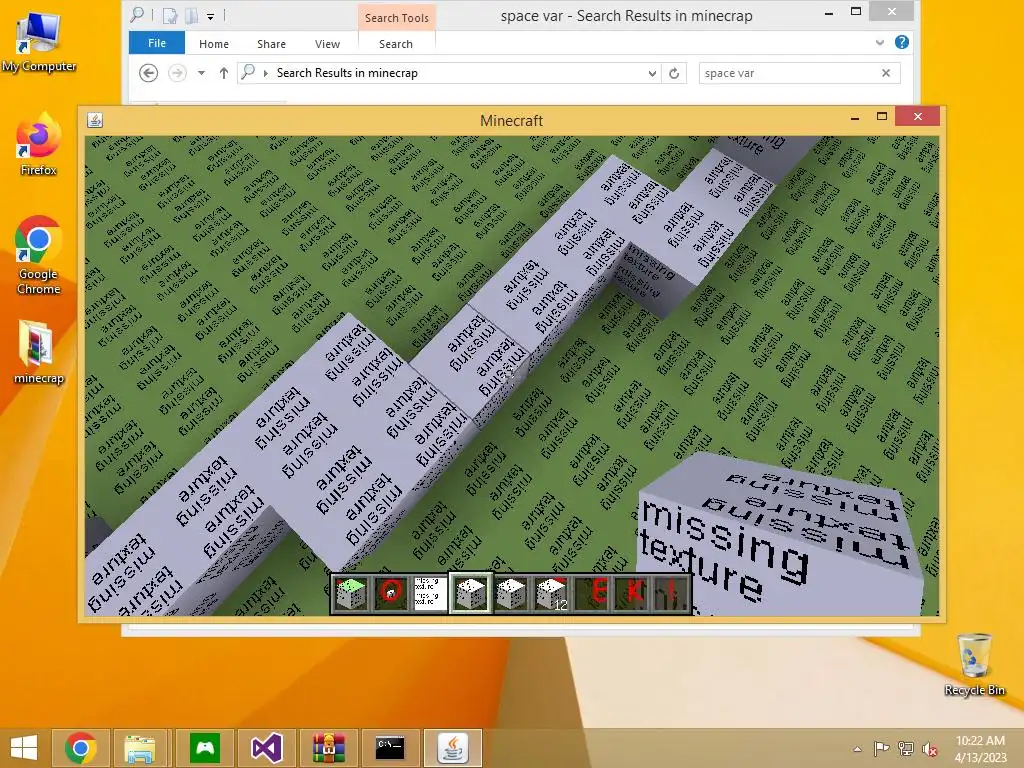
Task: Minimize the Minecraft window
Action: tap(855, 118)
